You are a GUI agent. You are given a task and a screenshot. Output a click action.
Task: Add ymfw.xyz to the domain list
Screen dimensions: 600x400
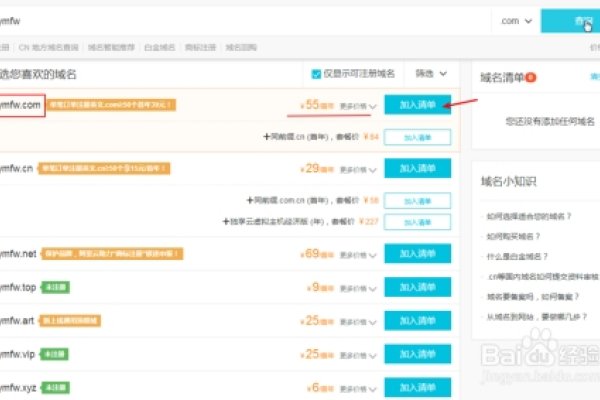pyautogui.click(x=418, y=386)
